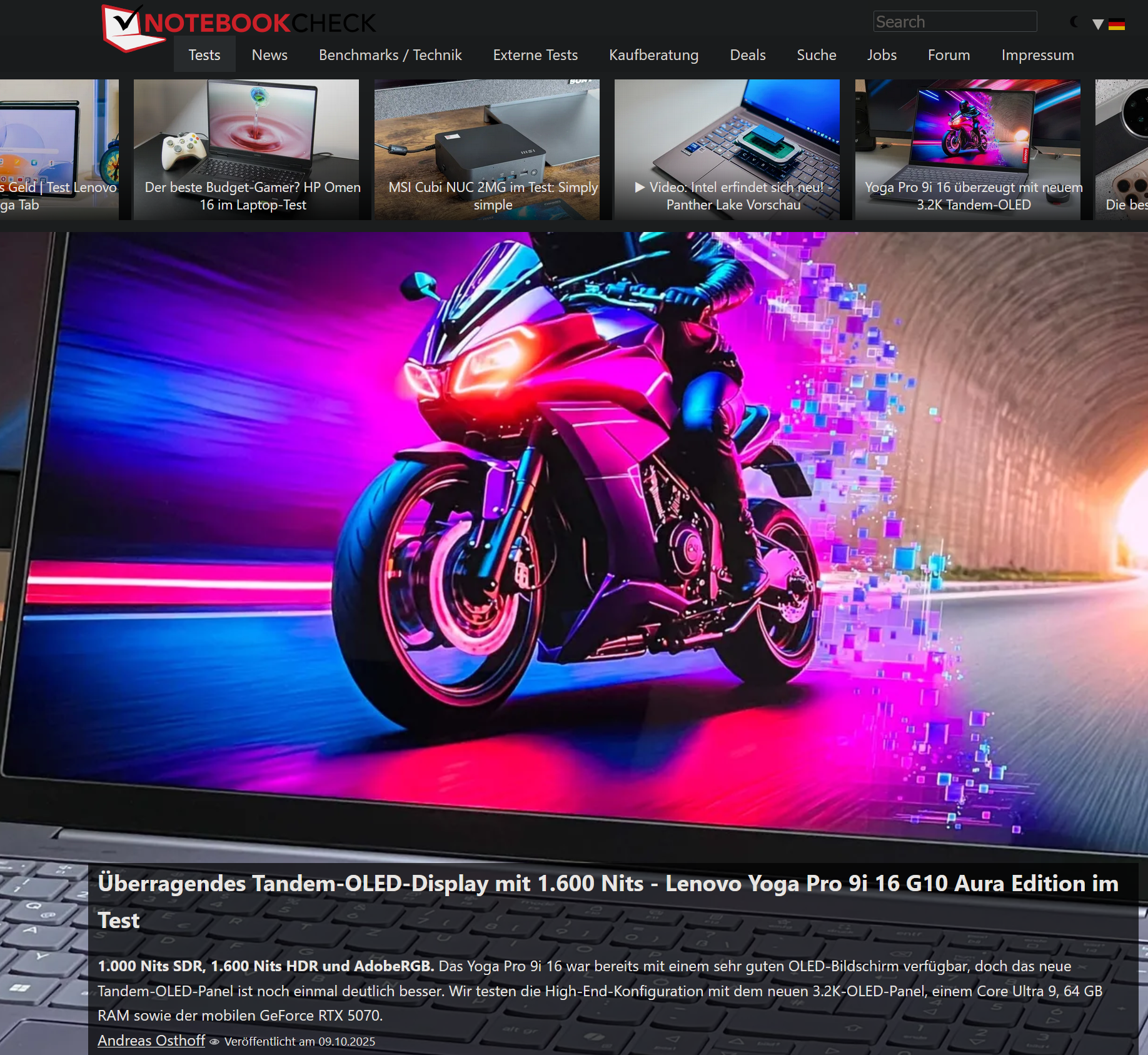The width and height of the screenshot is (1148, 1055).
Task: Click the eye icon beside the author
Action: click(x=214, y=1042)
